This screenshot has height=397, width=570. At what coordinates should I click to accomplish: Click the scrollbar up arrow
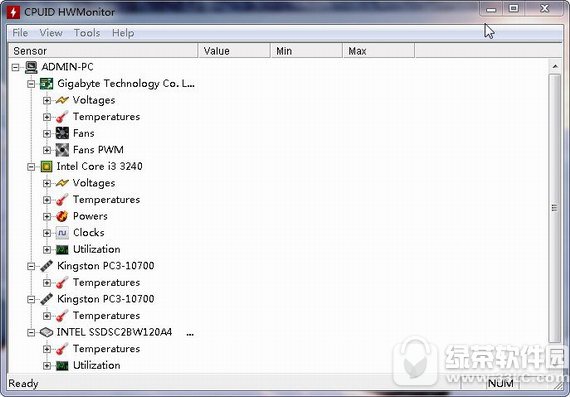(555, 67)
